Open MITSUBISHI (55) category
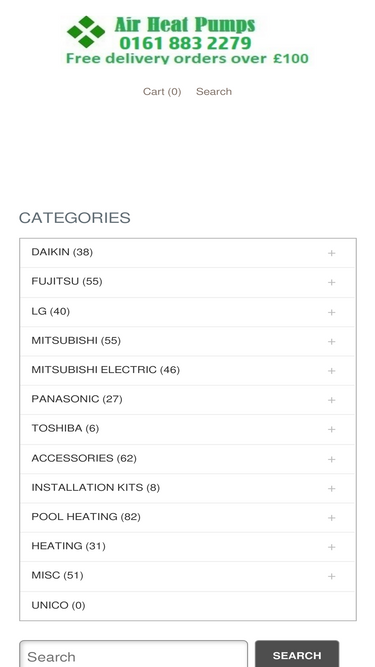375x667 pixels. click(x=76, y=341)
